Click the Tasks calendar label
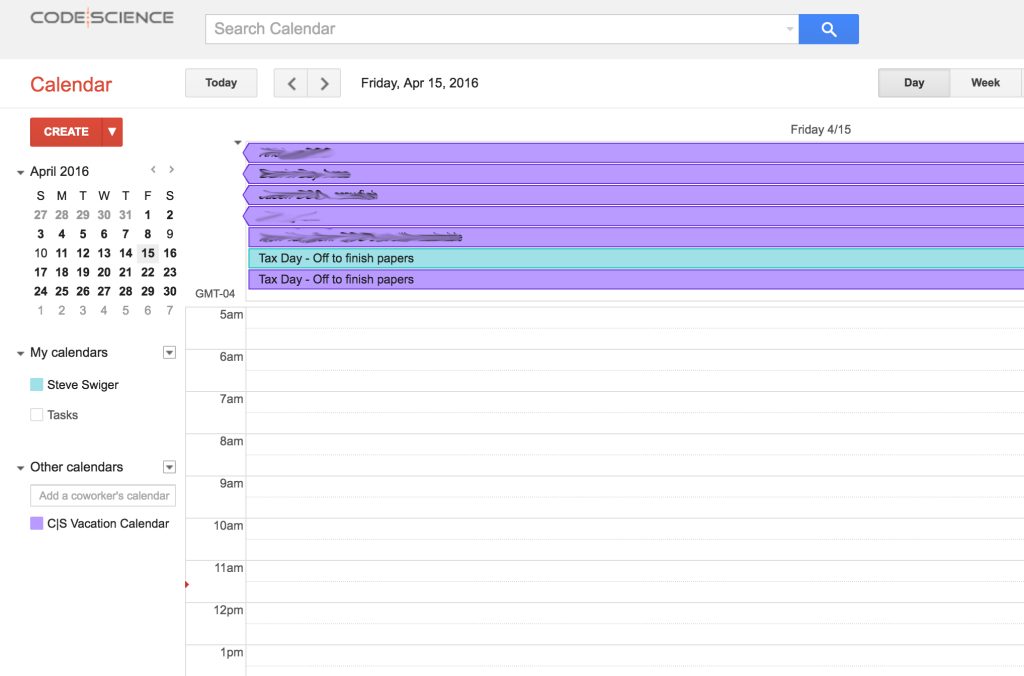The height and width of the screenshot is (676, 1024). (63, 415)
